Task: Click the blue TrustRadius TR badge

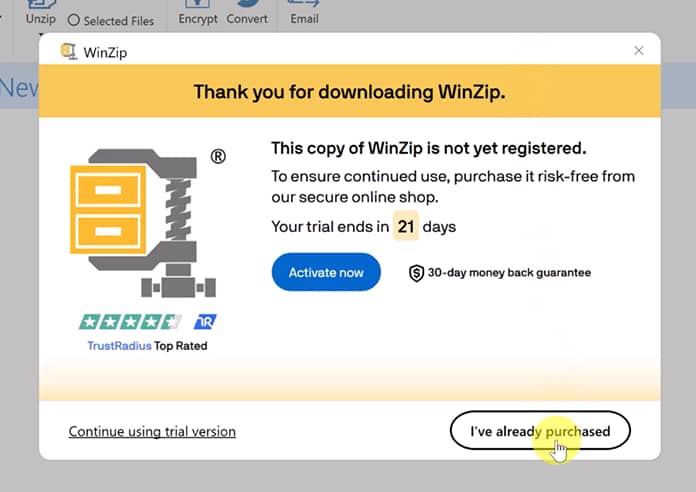Action: click(x=205, y=322)
